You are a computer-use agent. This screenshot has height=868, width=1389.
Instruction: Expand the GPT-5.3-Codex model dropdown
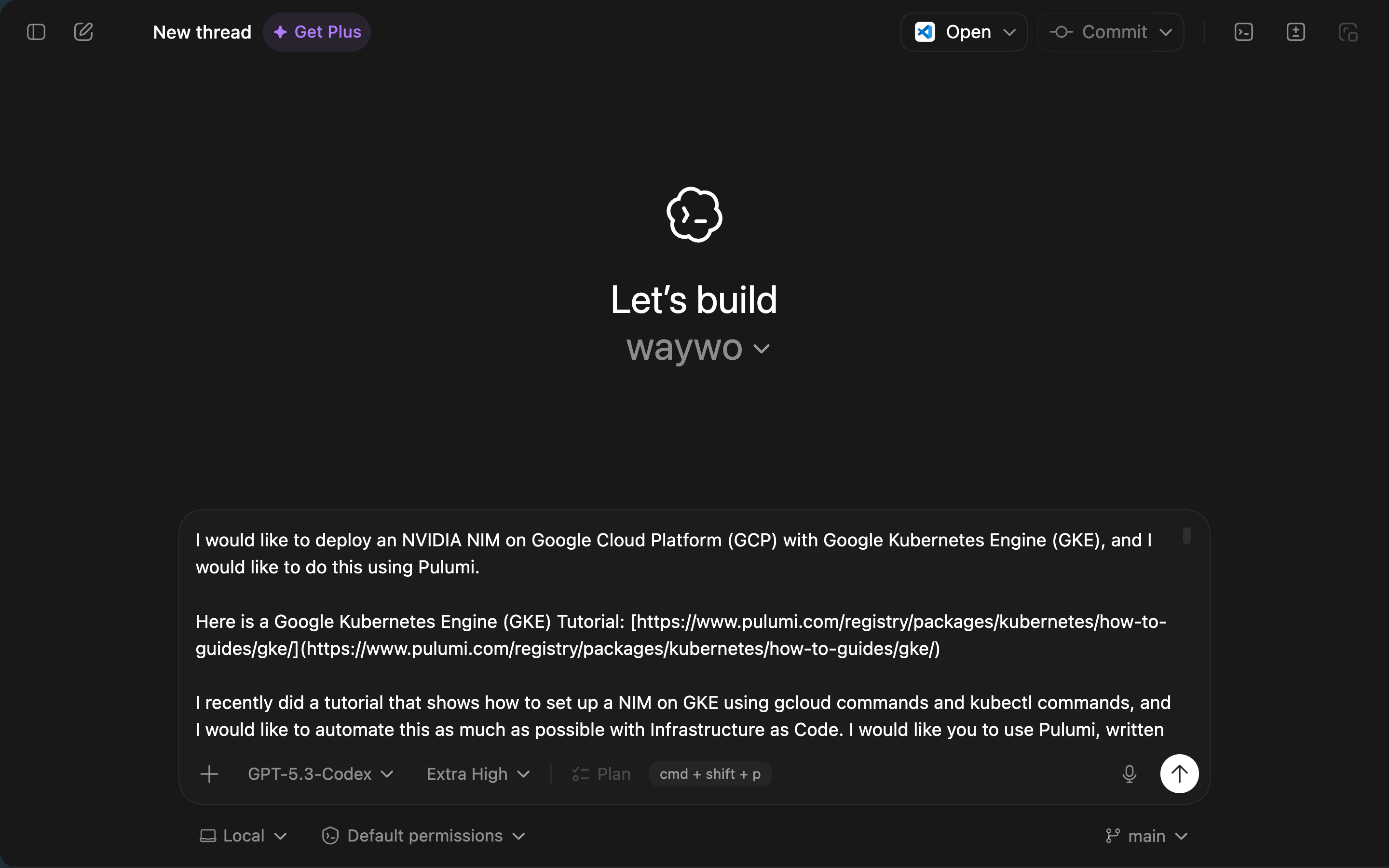tap(320, 774)
